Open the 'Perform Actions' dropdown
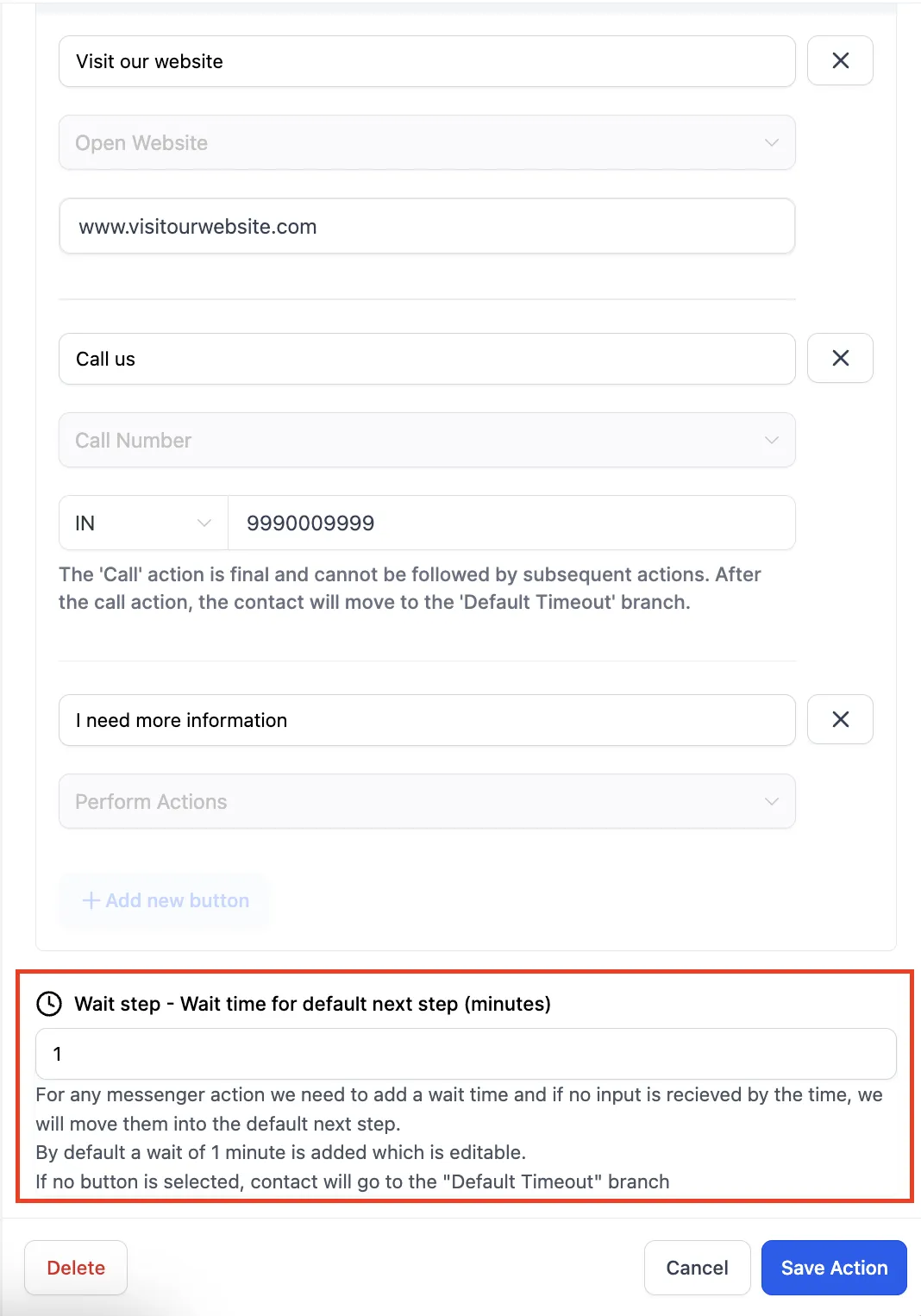This screenshot has height=1316, width=921. (426, 802)
